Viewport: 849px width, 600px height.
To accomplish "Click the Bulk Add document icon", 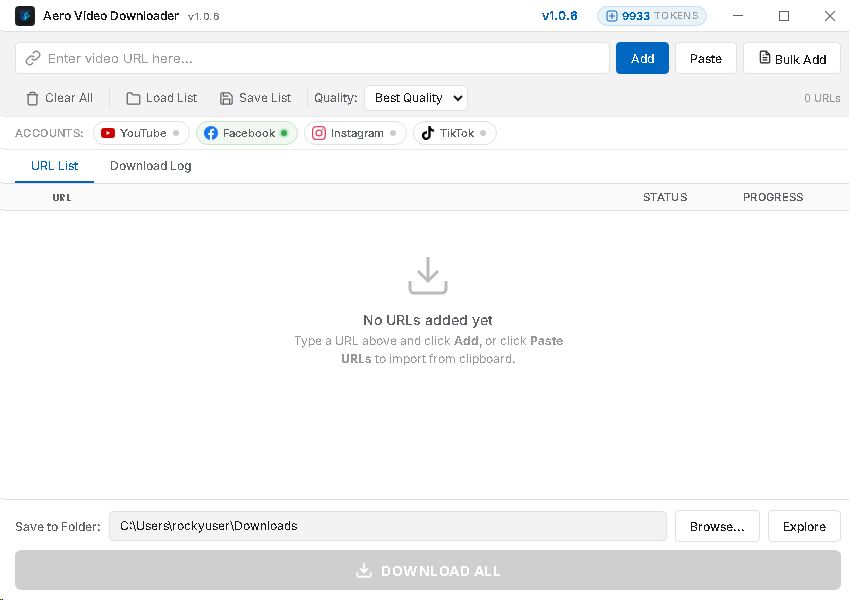I will [x=765, y=57].
